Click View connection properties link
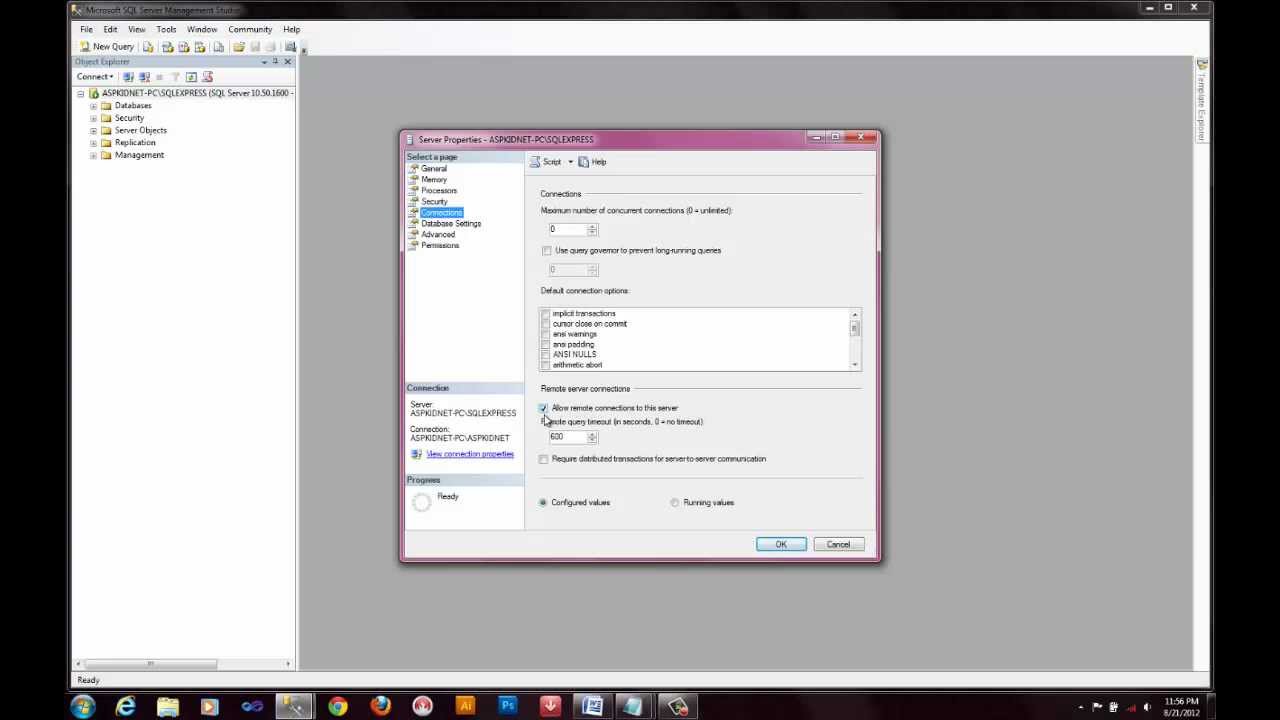 (x=470, y=455)
